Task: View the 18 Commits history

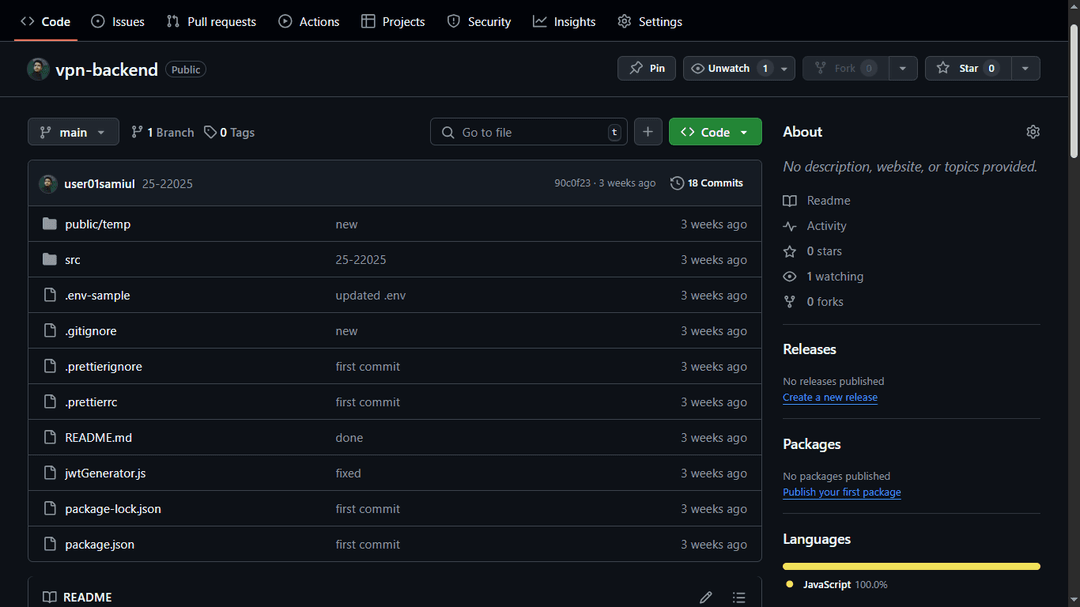Action: click(707, 183)
